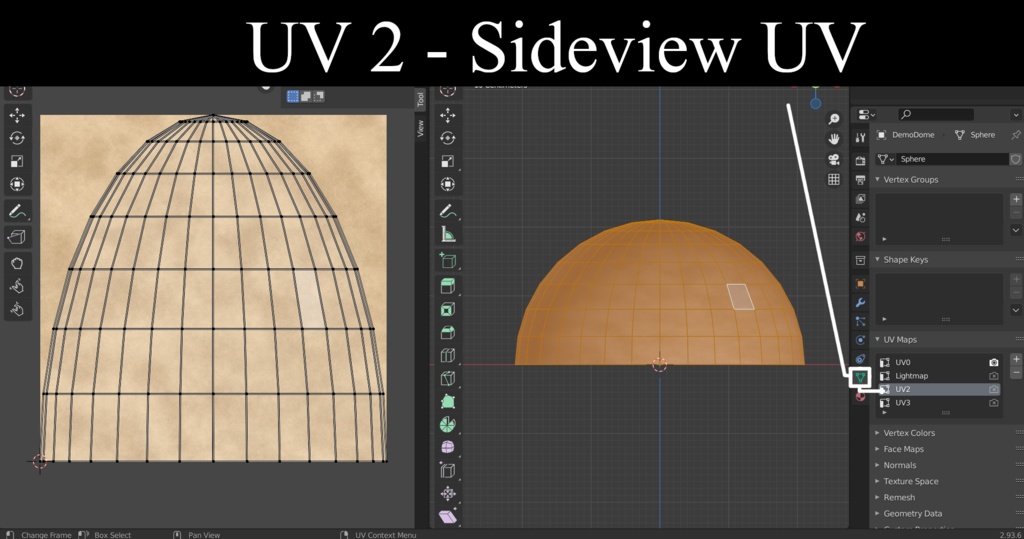The height and width of the screenshot is (539, 1024).
Task: Open the View sidebar tab in UV editor
Action: click(420, 128)
